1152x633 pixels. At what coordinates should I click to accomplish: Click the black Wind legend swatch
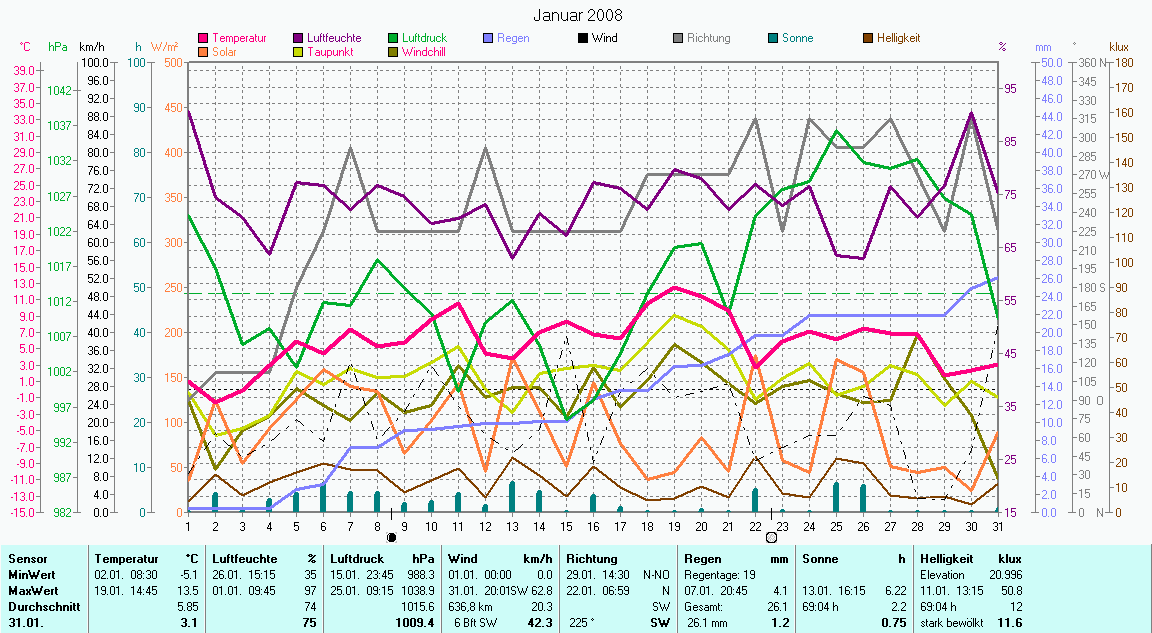pos(582,38)
